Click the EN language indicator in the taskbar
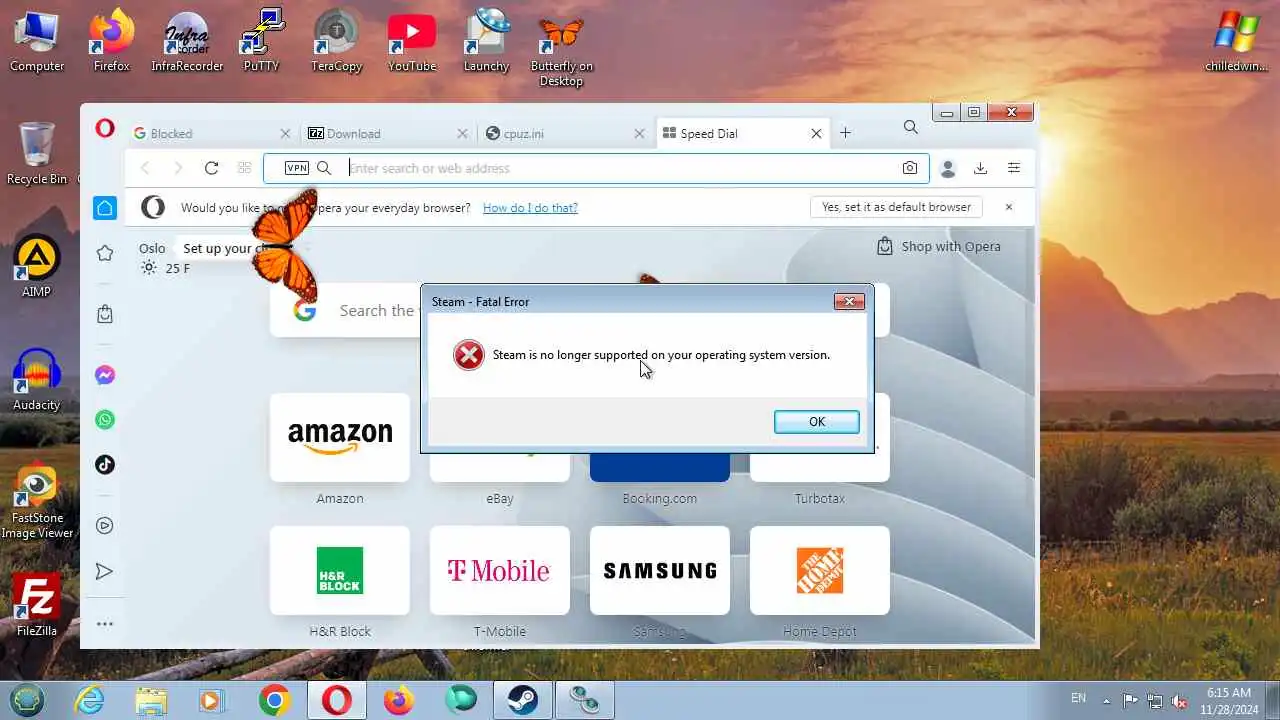This screenshot has height=720, width=1280. (1078, 698)
